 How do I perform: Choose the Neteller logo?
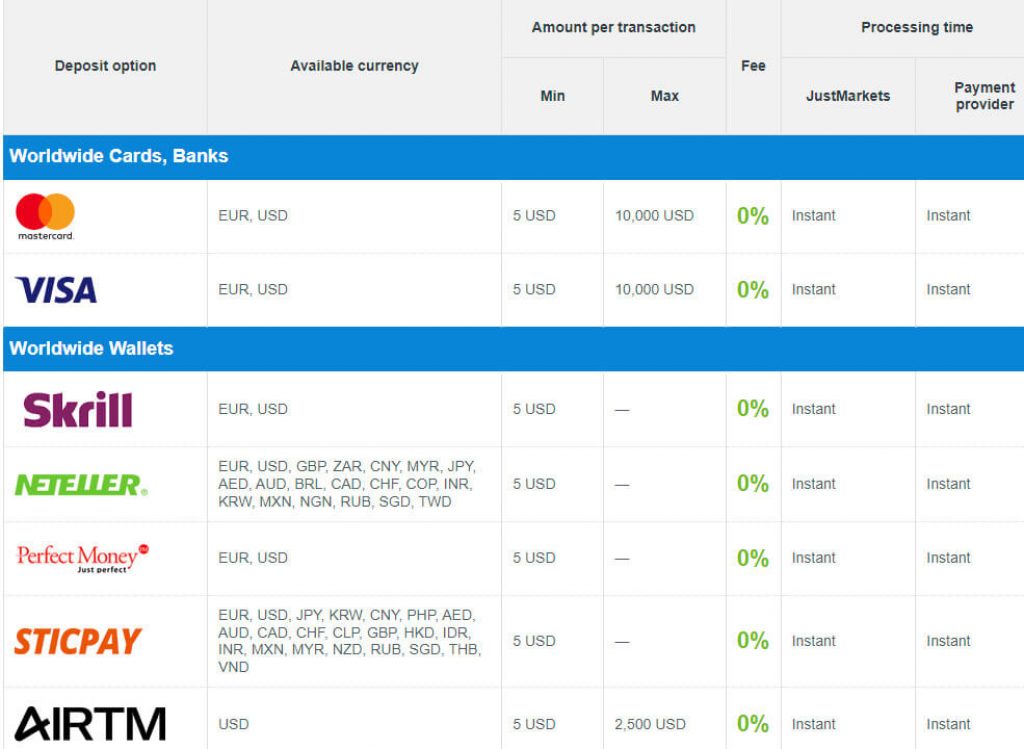81,485
